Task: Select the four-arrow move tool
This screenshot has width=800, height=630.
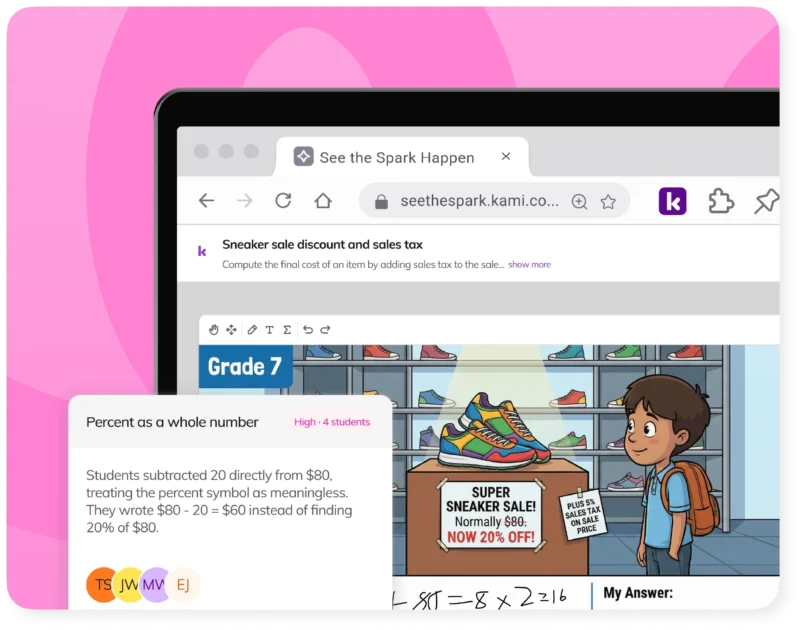Action: [232, 330]
